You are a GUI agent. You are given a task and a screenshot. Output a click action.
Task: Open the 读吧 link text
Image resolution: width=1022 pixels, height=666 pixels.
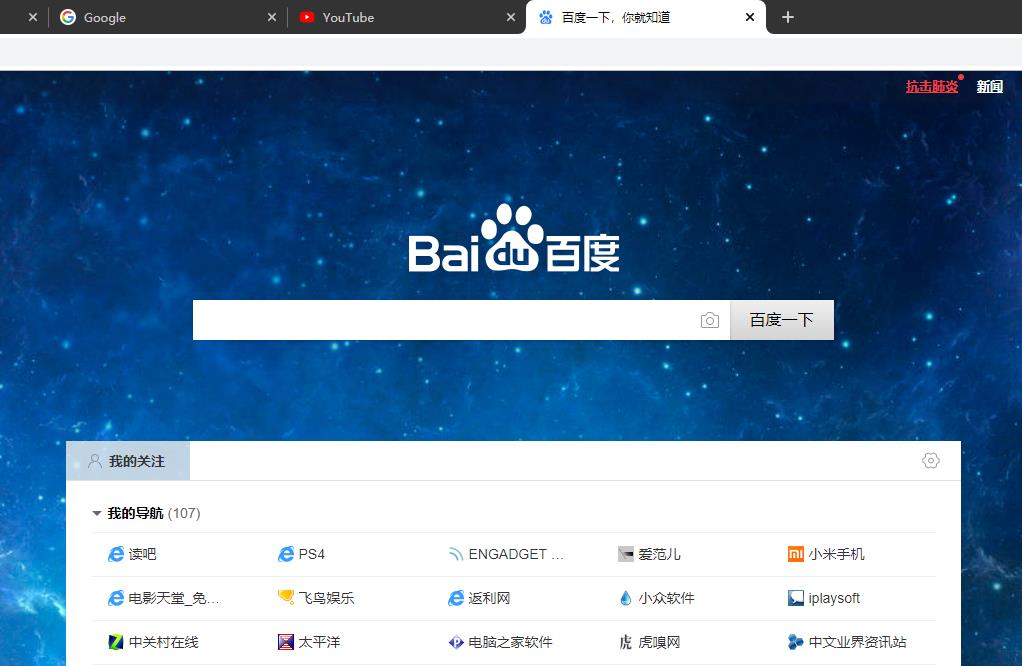click(142, 554)
